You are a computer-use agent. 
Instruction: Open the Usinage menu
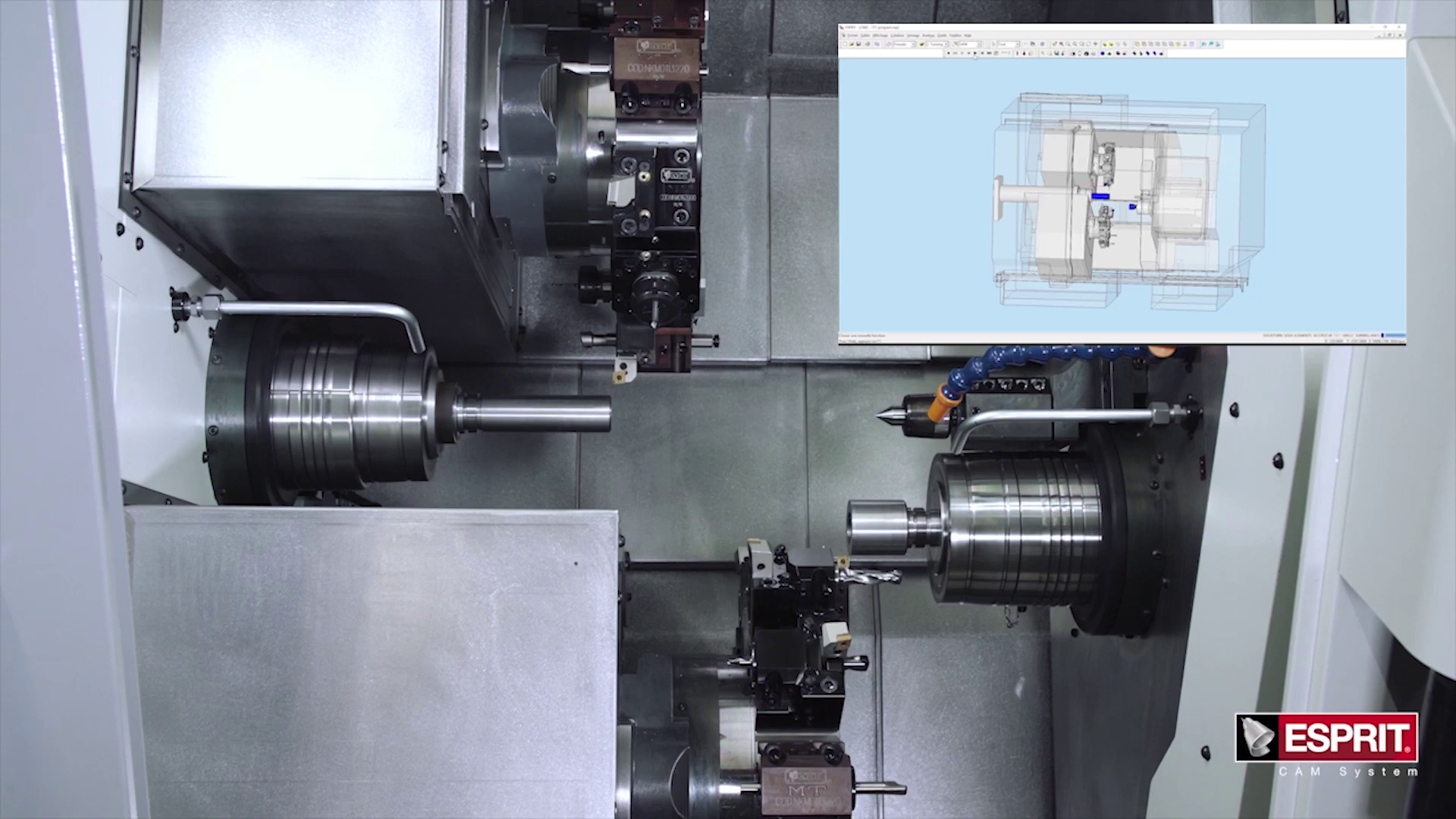coord(913,36)
